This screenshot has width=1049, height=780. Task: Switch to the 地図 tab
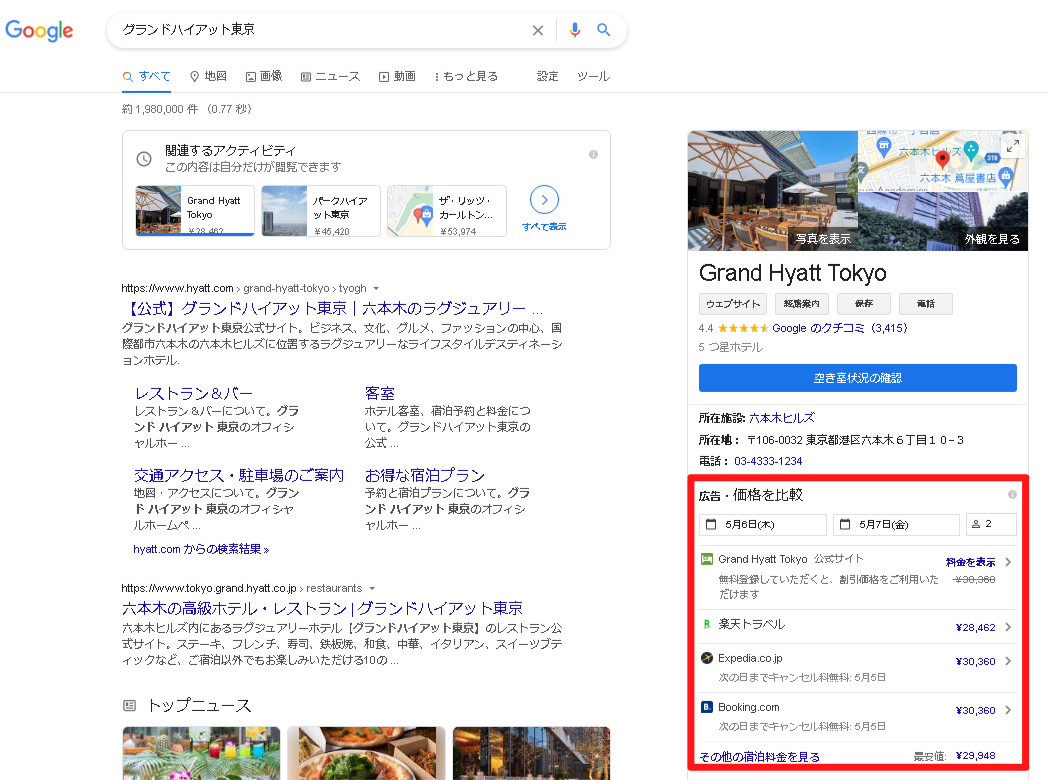point(208,76)
